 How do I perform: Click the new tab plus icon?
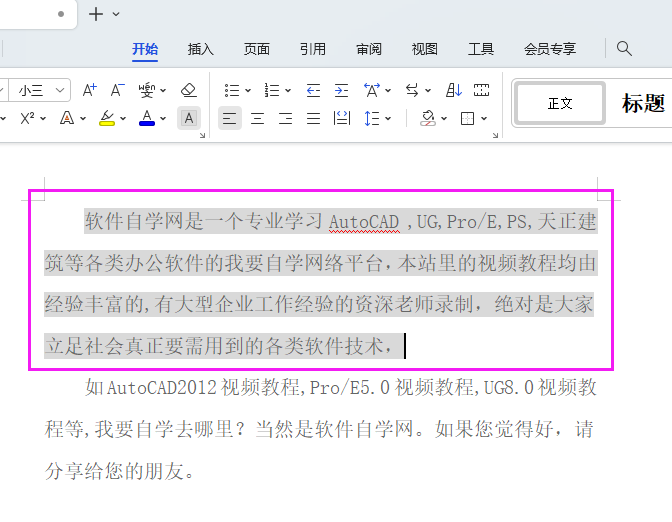coord(96,14)
